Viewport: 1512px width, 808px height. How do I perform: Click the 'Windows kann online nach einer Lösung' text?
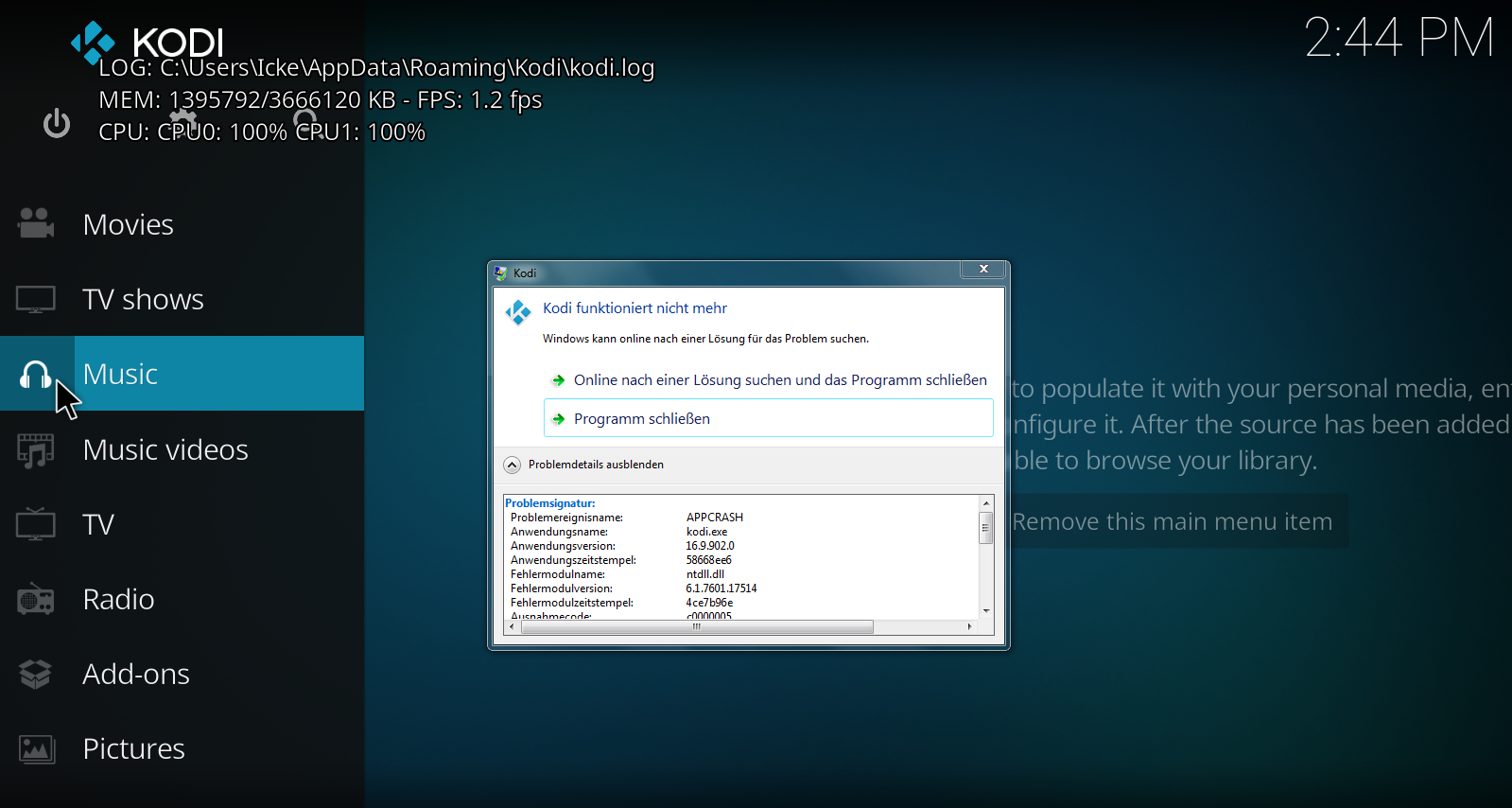[x=705, y=339]
